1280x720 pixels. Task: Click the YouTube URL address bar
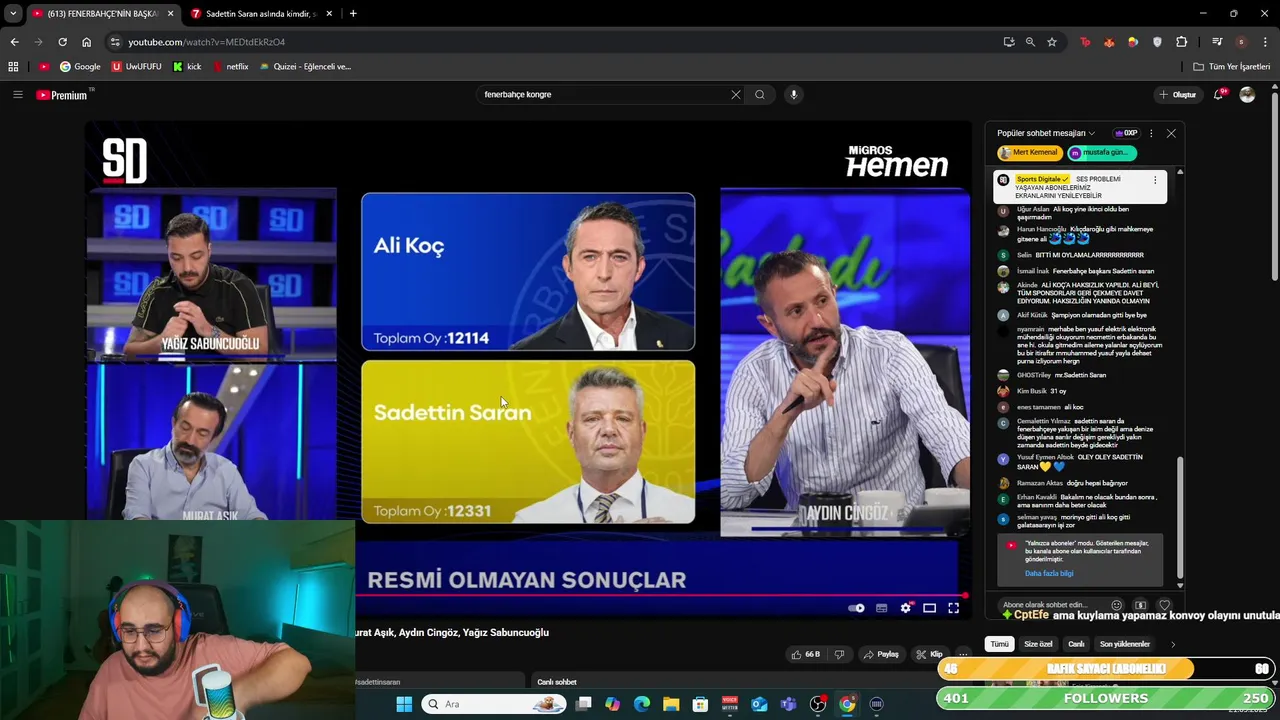pyautogui.click(x=560, y=42)
